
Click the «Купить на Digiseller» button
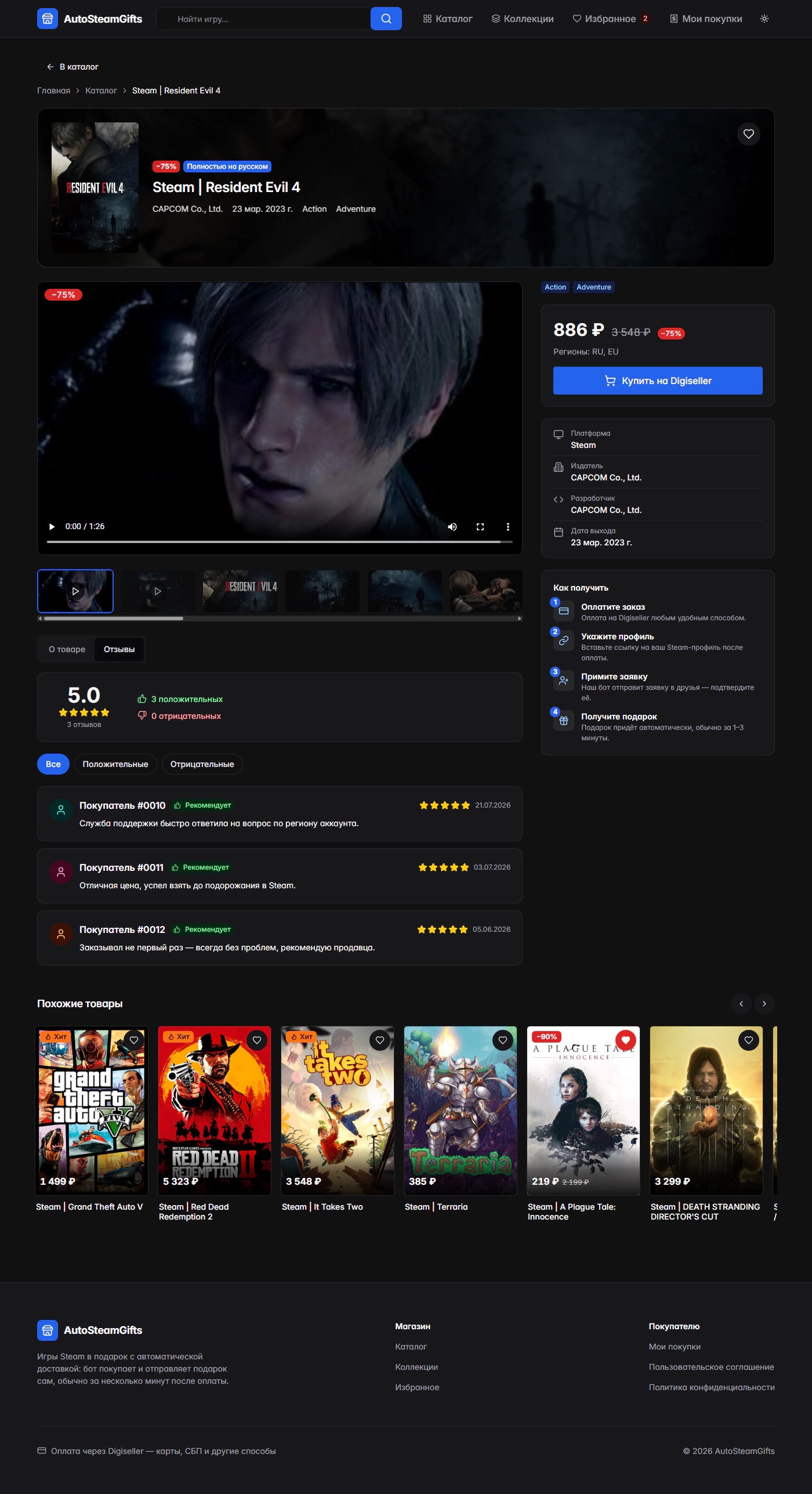coord(658,381)
